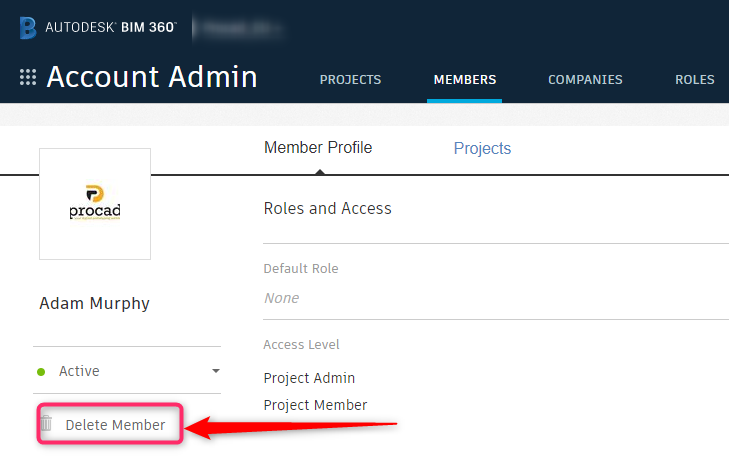The width and height of the screenshot is (729, 456).
Task: Expand the Active status dropdown arrow
Action: [x=216, y=371]
